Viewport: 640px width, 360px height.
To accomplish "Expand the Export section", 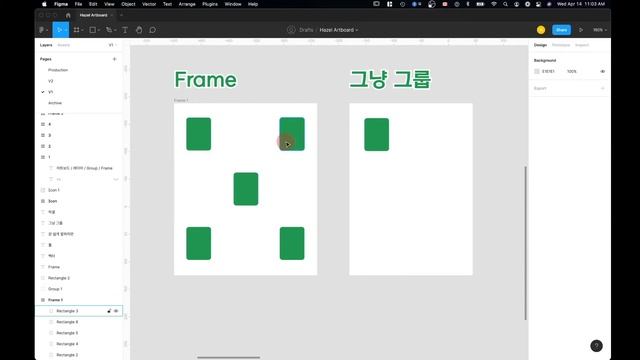I will point(602,88).
